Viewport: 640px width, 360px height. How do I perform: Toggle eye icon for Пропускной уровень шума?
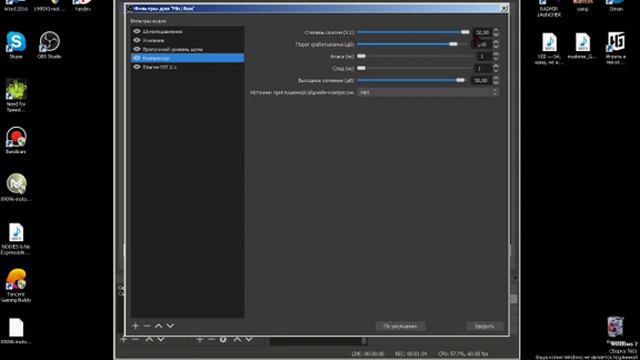137,49
